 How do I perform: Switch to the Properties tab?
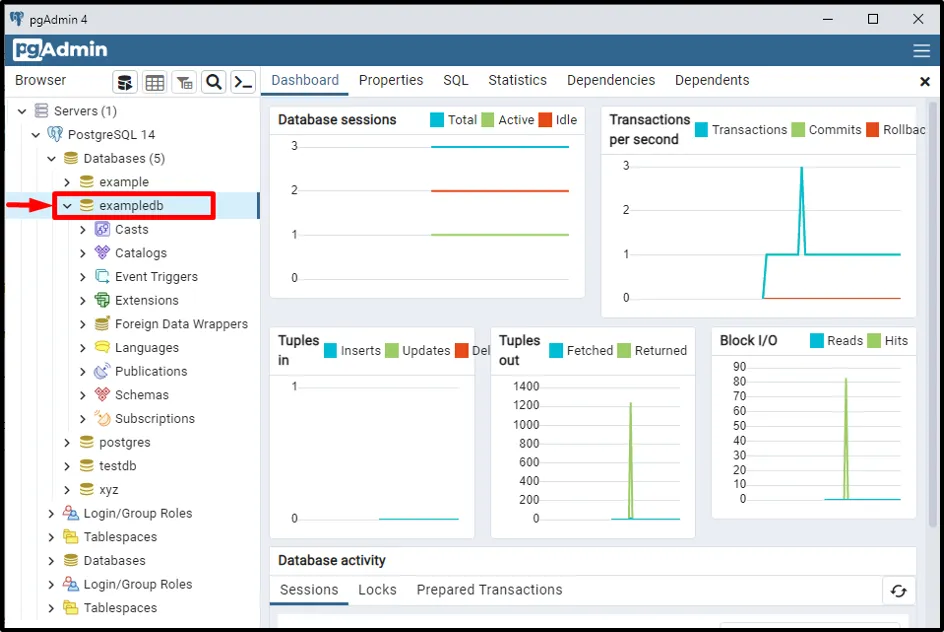coord(391,80)
